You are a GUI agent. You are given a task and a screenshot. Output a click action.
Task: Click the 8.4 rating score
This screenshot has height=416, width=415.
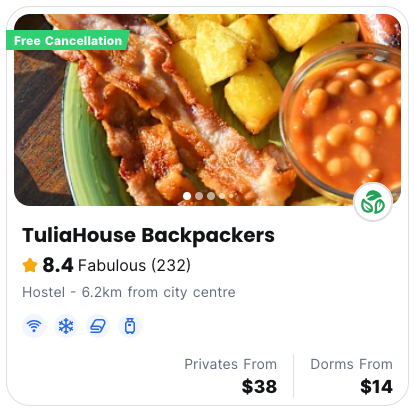click(x=58, y=265)
